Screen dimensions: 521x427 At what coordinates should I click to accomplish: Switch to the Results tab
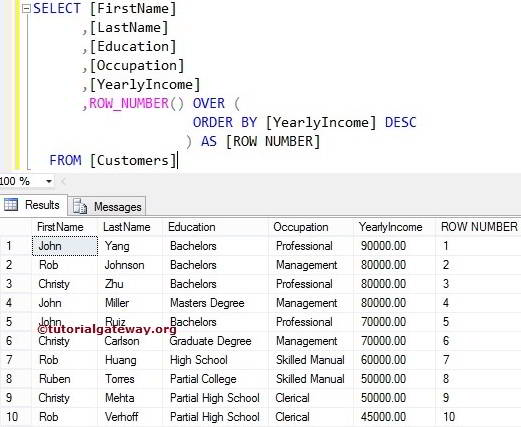coord(34,205)
